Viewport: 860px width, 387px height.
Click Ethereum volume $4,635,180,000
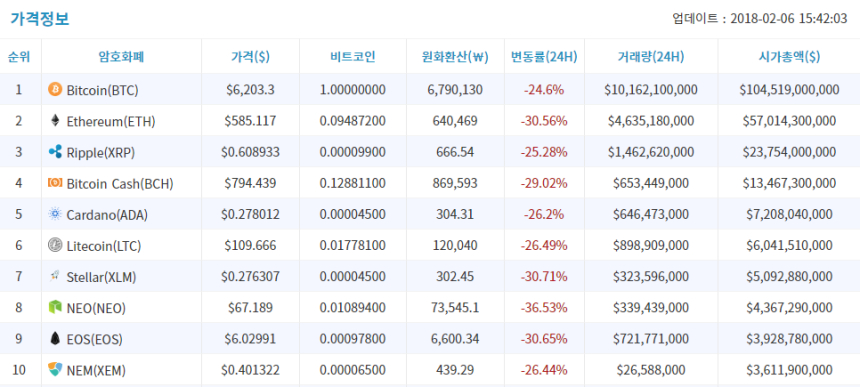651,121
